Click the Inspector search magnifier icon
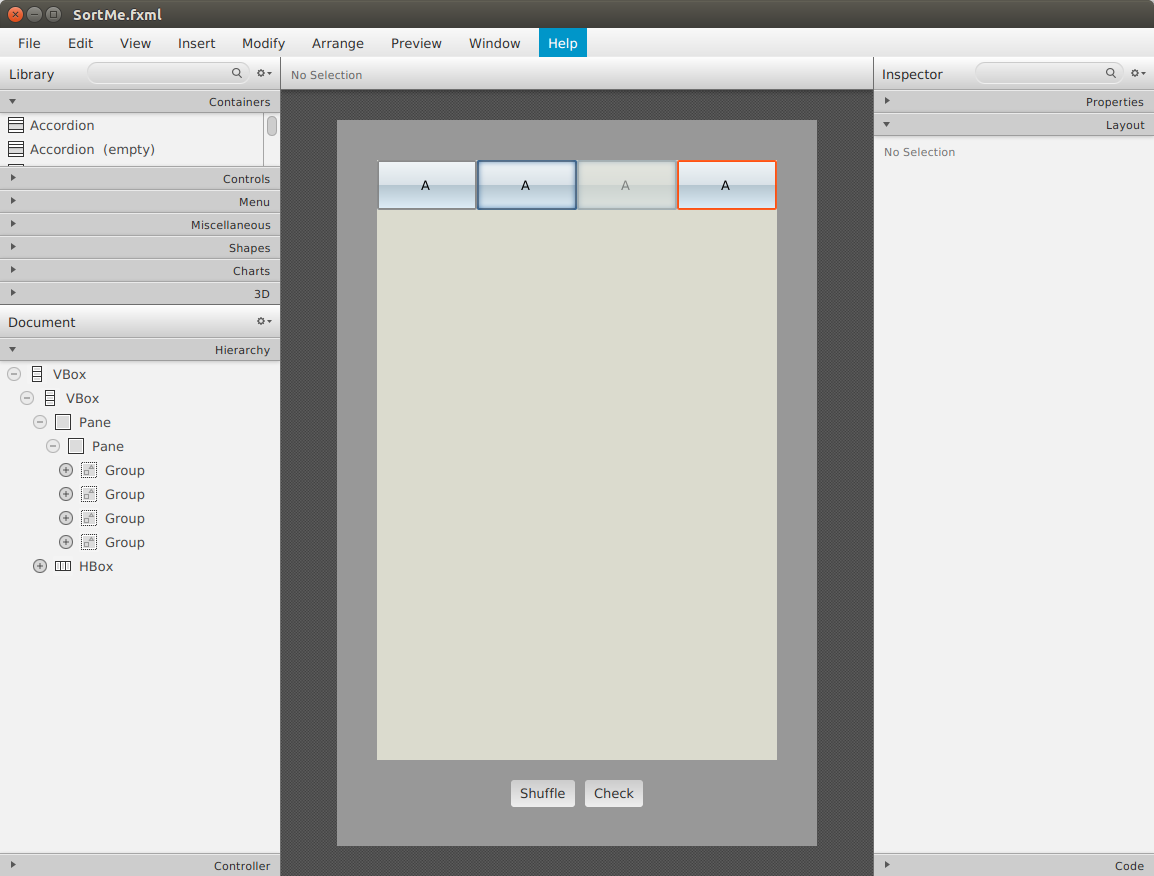This screenshot has width=1154, height=876. pyautogui.click(x=1110, y=73)
